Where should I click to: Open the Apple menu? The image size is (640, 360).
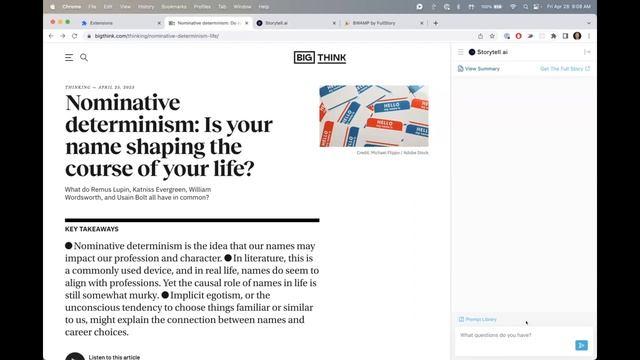tap(53, 7)
